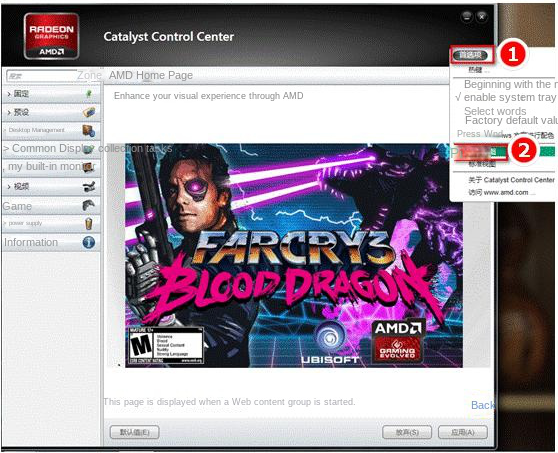Viewport: 558px width, 453px height.
Task: Click the 默认值(E) defaults button
Action: click(135, 432)
